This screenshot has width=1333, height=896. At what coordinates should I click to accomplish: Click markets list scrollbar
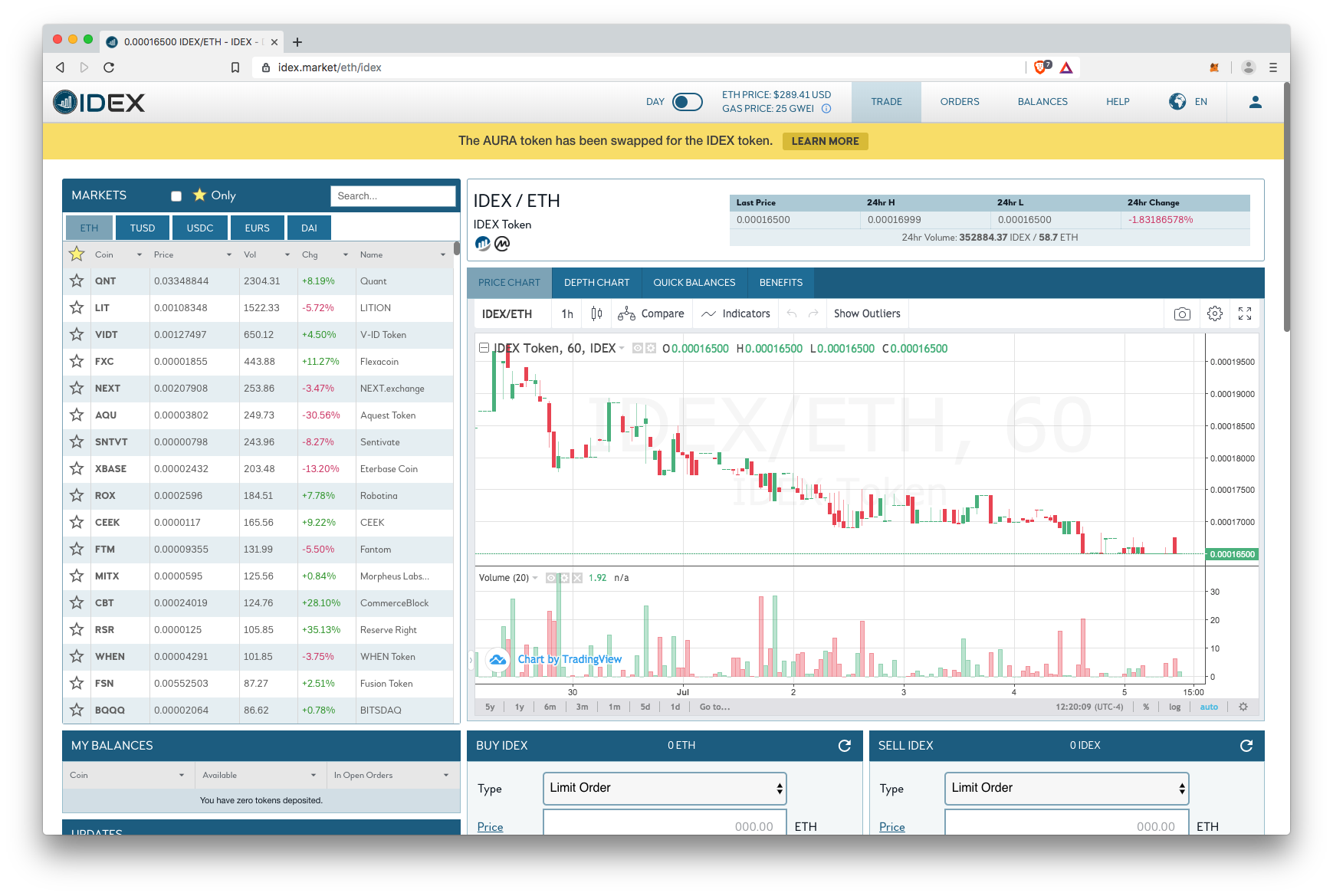pos(456,249)
